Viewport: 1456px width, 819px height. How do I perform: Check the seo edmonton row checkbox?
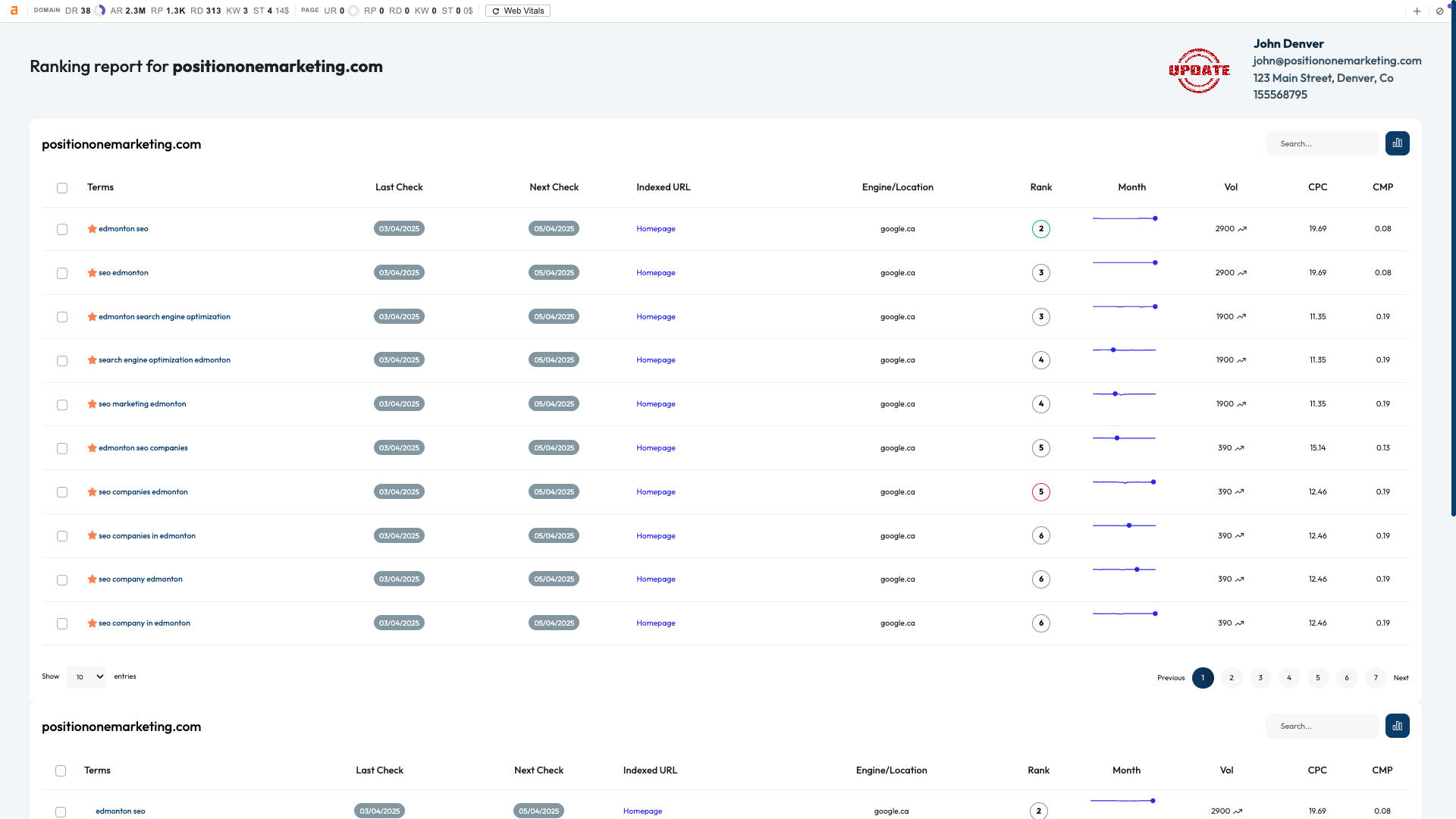pyautogui.click(x=62, y=273)
